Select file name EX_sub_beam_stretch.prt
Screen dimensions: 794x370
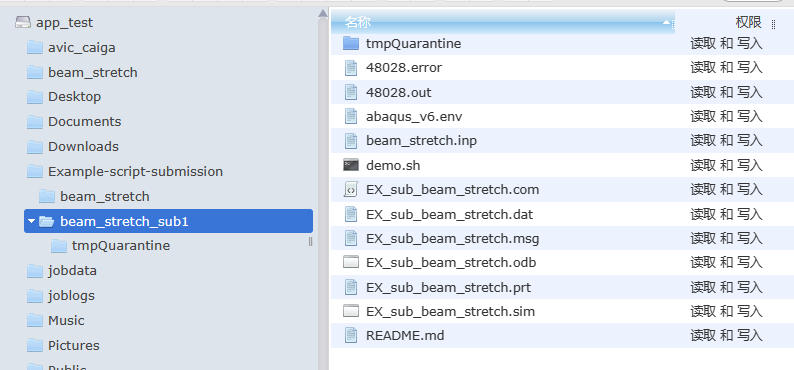tap(449, 287)
